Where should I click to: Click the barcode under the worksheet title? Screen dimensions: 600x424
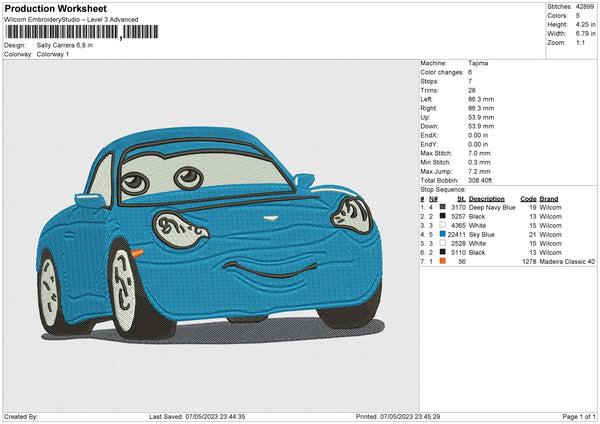pyautogui.click(x=82, y=32)
